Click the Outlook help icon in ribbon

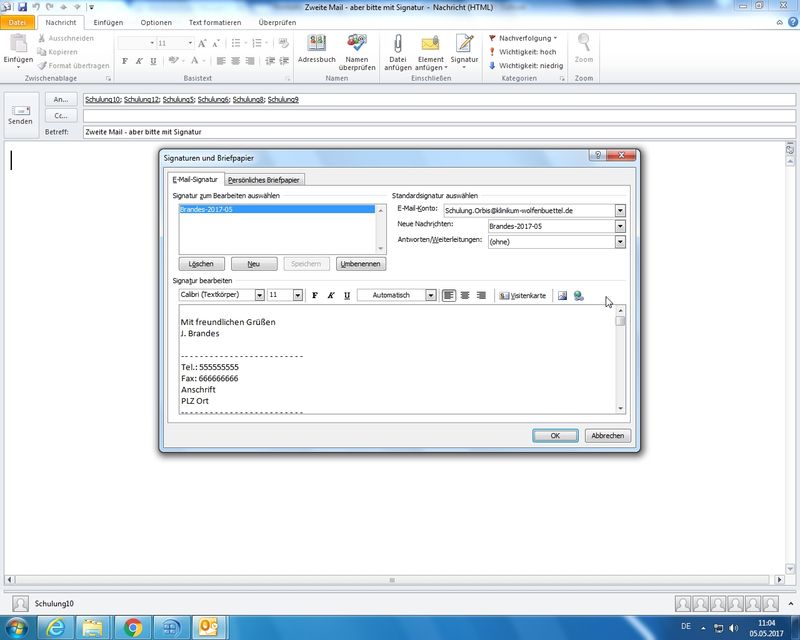click(793, 22)
